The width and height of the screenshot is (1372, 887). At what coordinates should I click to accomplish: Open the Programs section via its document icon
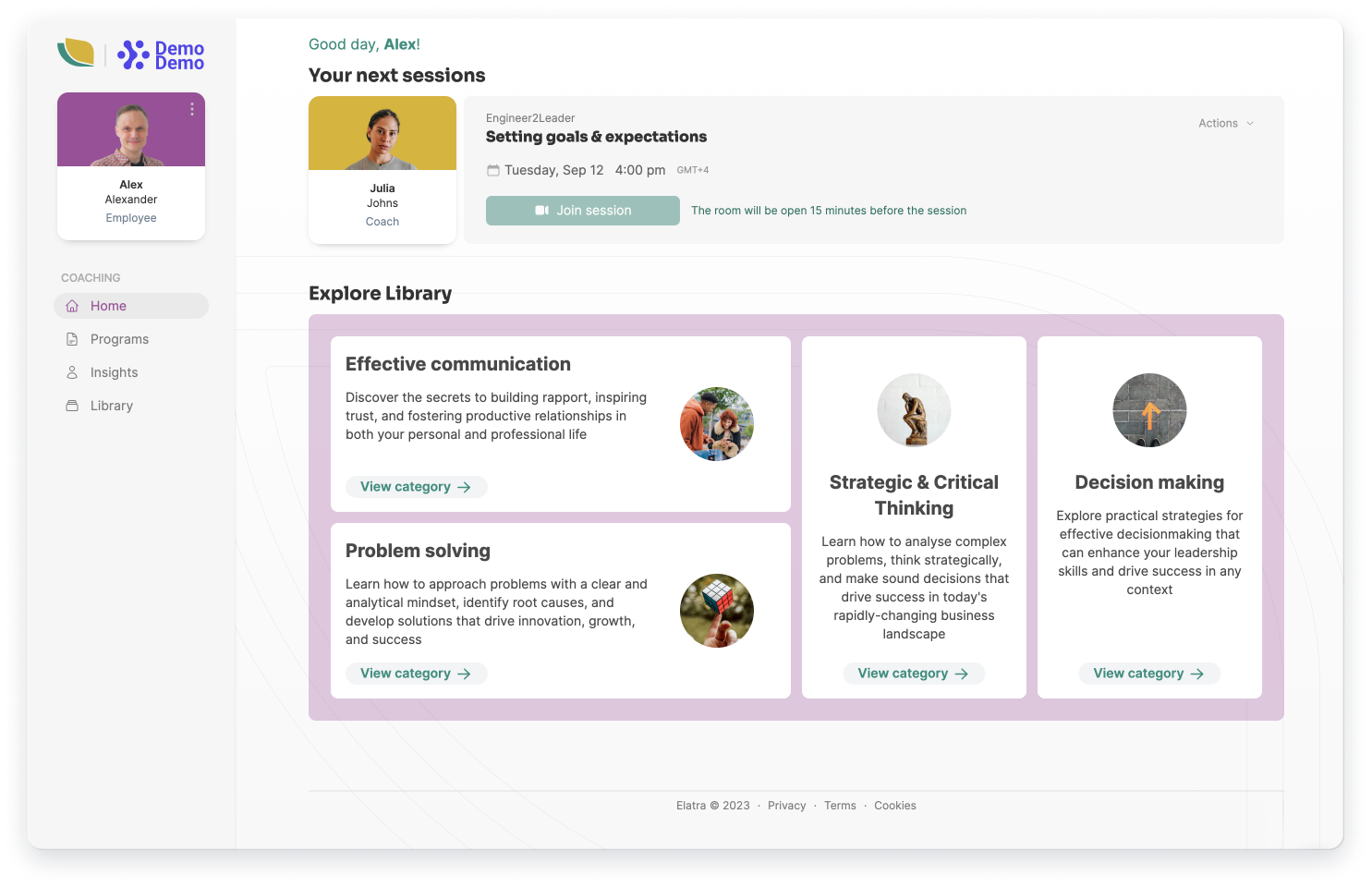pyautogui.click(x=72, y=338)
